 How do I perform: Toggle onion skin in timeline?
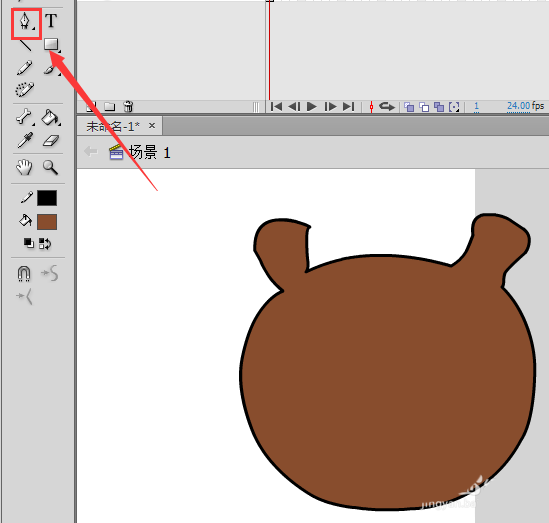(x=409, y=106)
